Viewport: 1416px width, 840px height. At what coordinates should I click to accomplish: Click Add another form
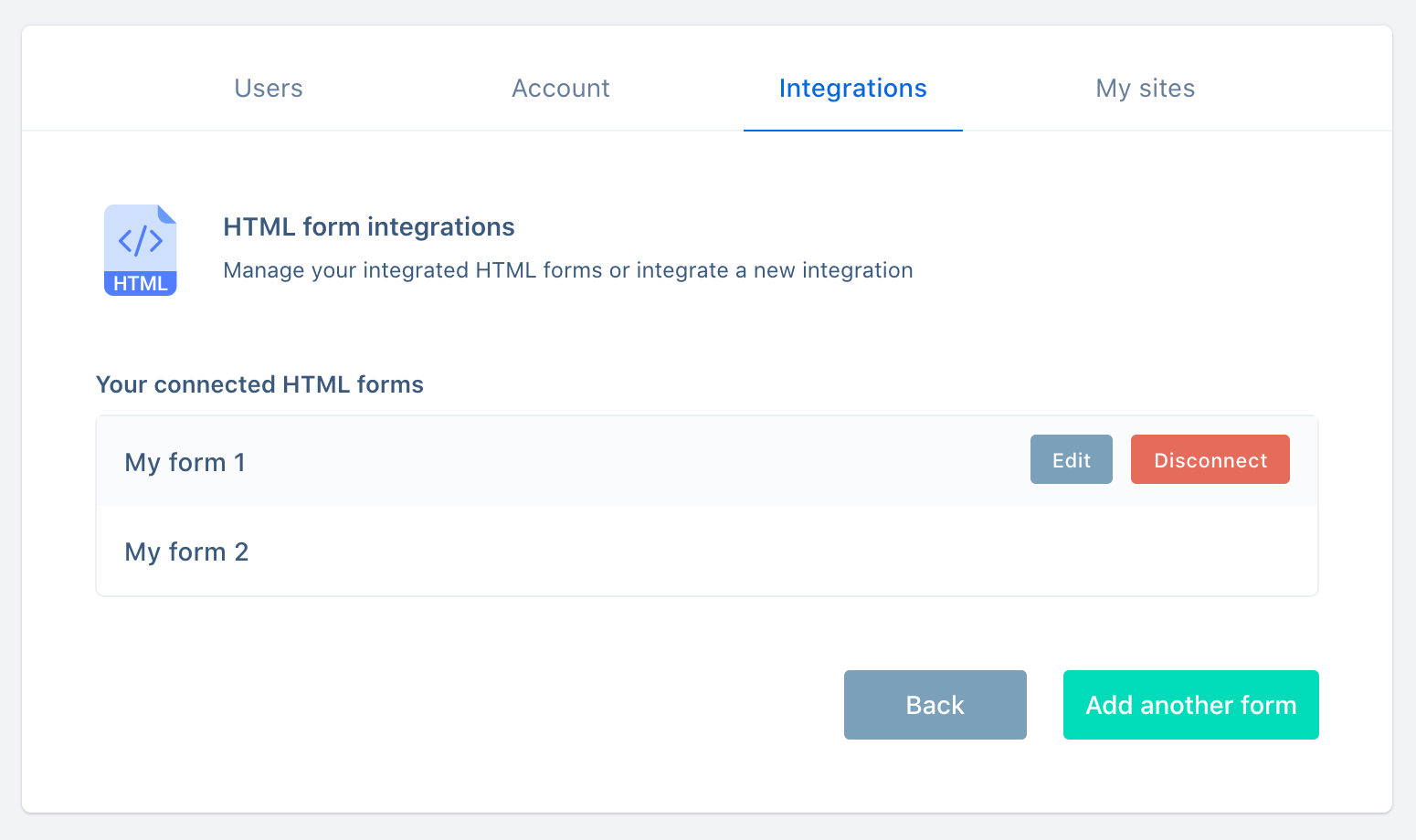1191,705
